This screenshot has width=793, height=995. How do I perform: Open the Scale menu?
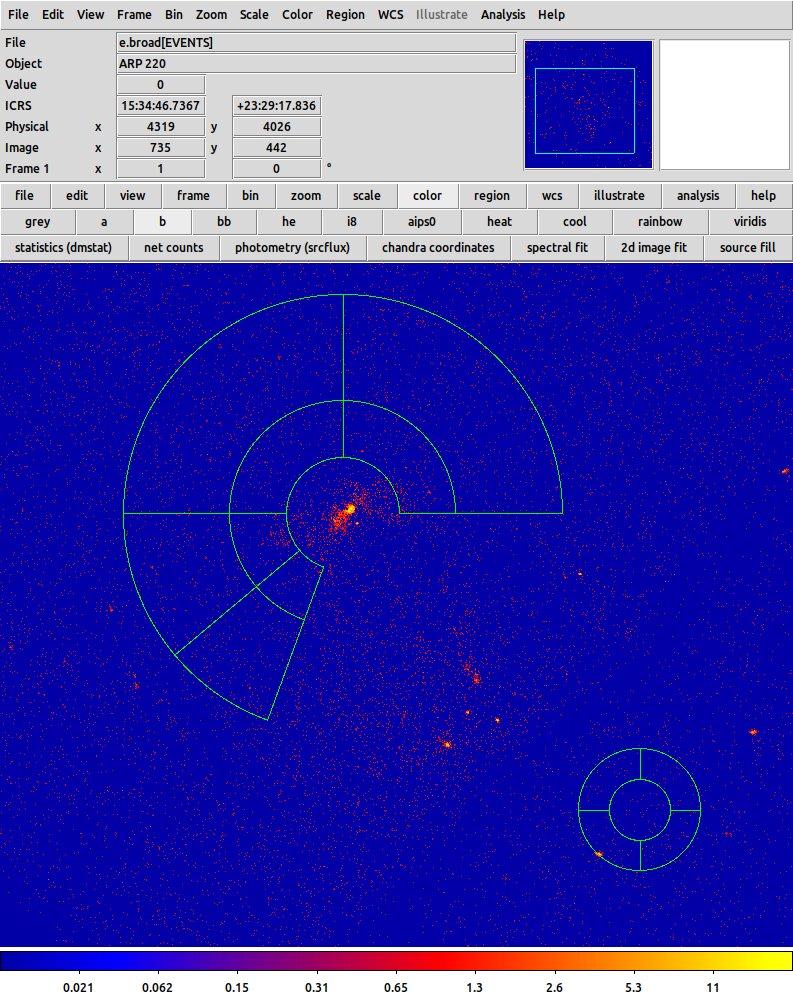tap(254, 14)
